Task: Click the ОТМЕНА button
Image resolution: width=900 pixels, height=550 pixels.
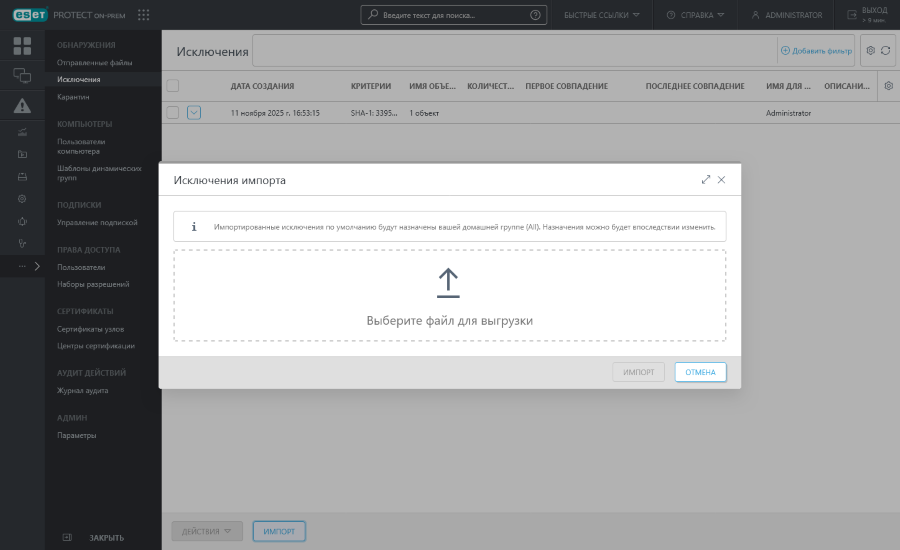Action: (700, 372)
